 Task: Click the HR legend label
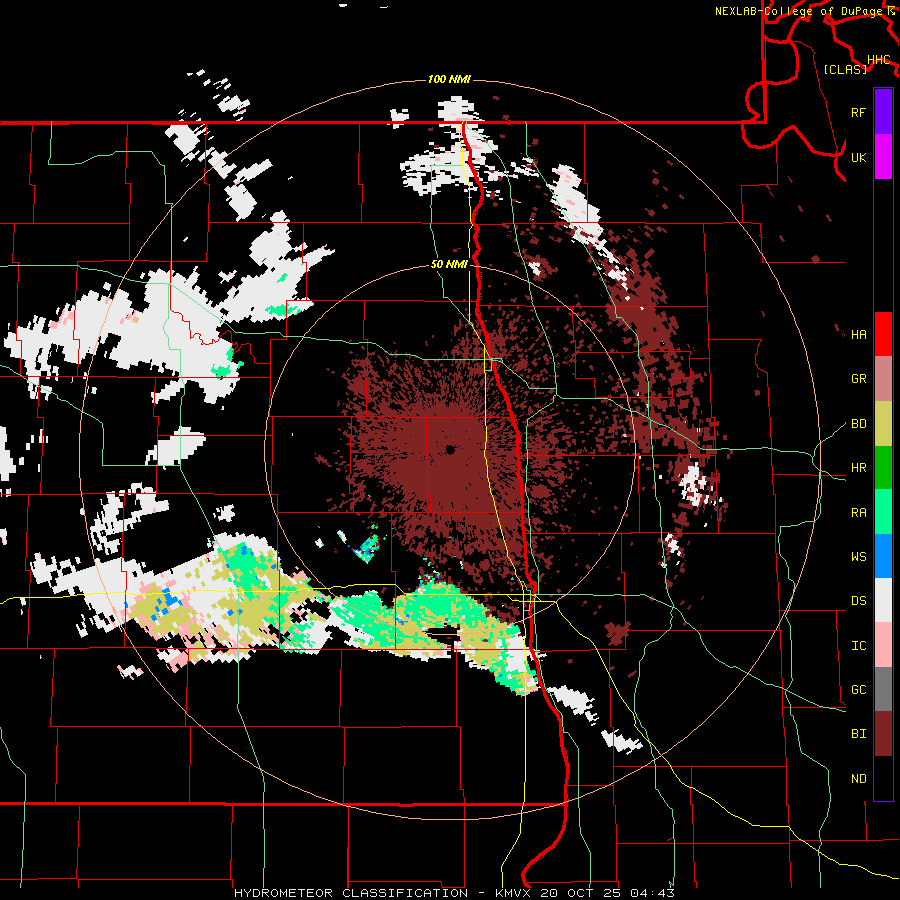(859, 468)
